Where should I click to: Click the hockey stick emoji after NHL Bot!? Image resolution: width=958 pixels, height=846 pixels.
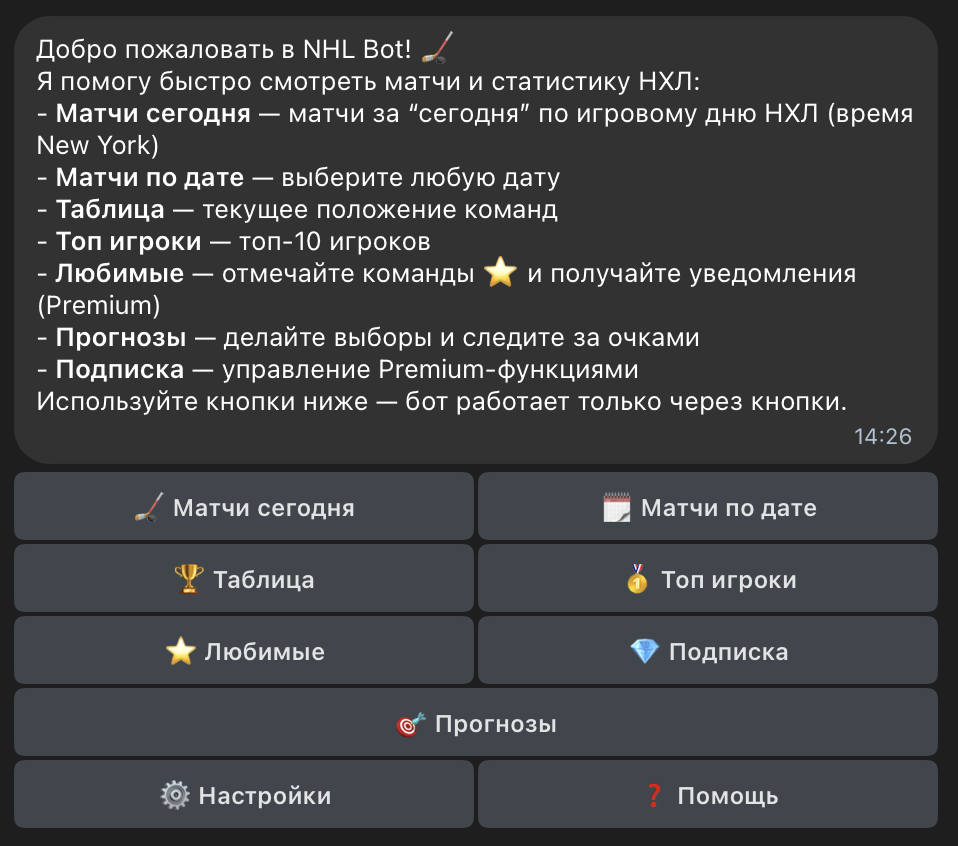(x=437, y=48)
